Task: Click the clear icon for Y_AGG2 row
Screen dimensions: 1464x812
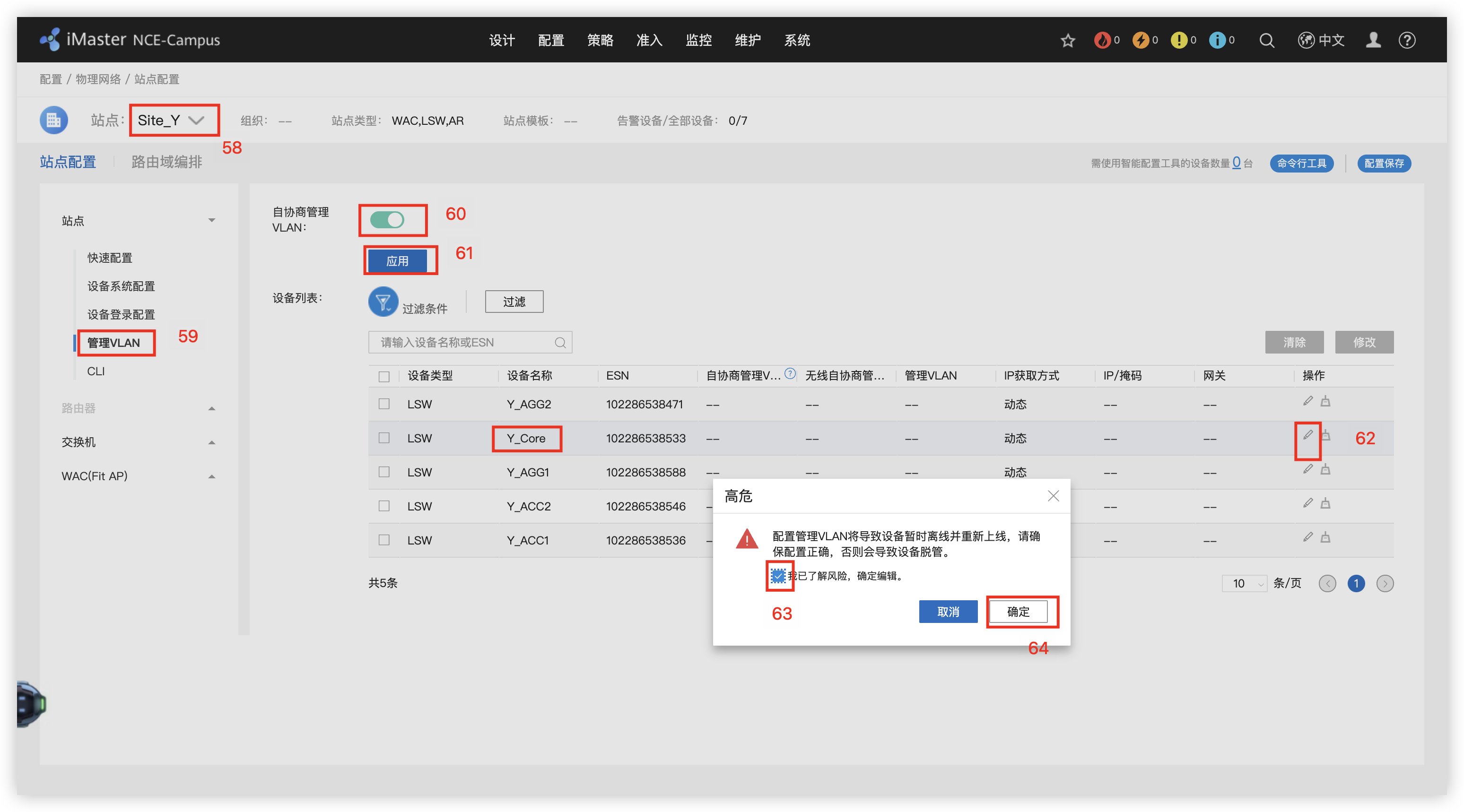Action: 1325,402
